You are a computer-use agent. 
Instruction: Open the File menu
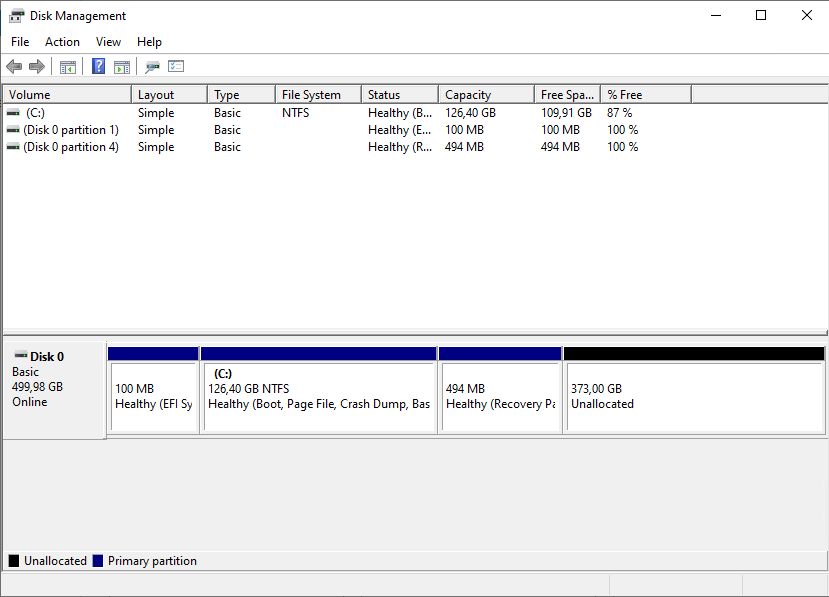pyautogui.click(x=20, y=42)
